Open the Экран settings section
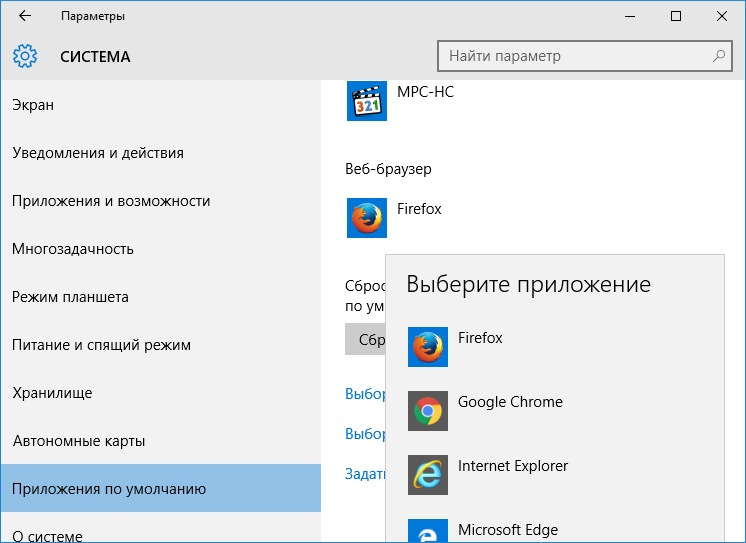 pyautogui.click(x=161, y=105)
